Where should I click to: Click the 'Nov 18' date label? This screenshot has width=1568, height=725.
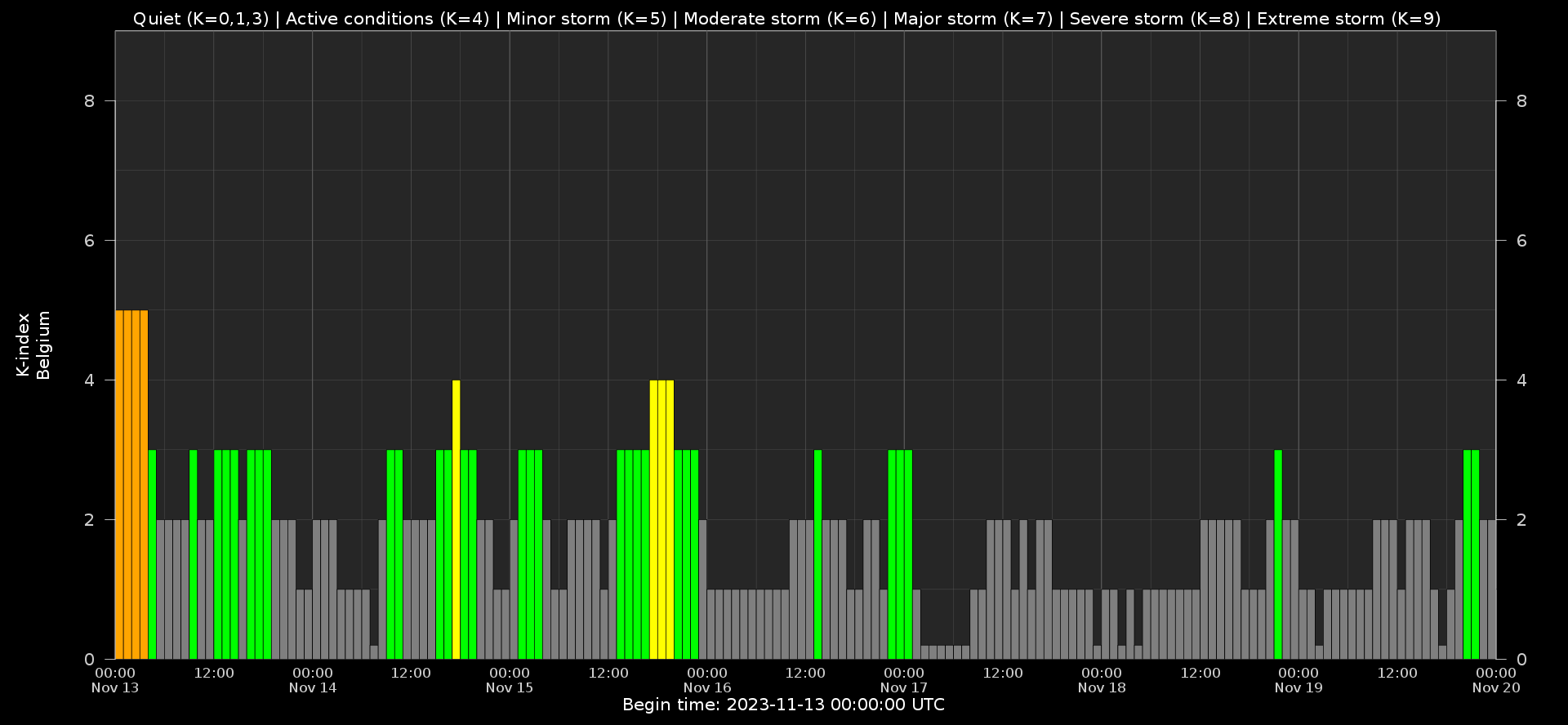(1102, 687)
